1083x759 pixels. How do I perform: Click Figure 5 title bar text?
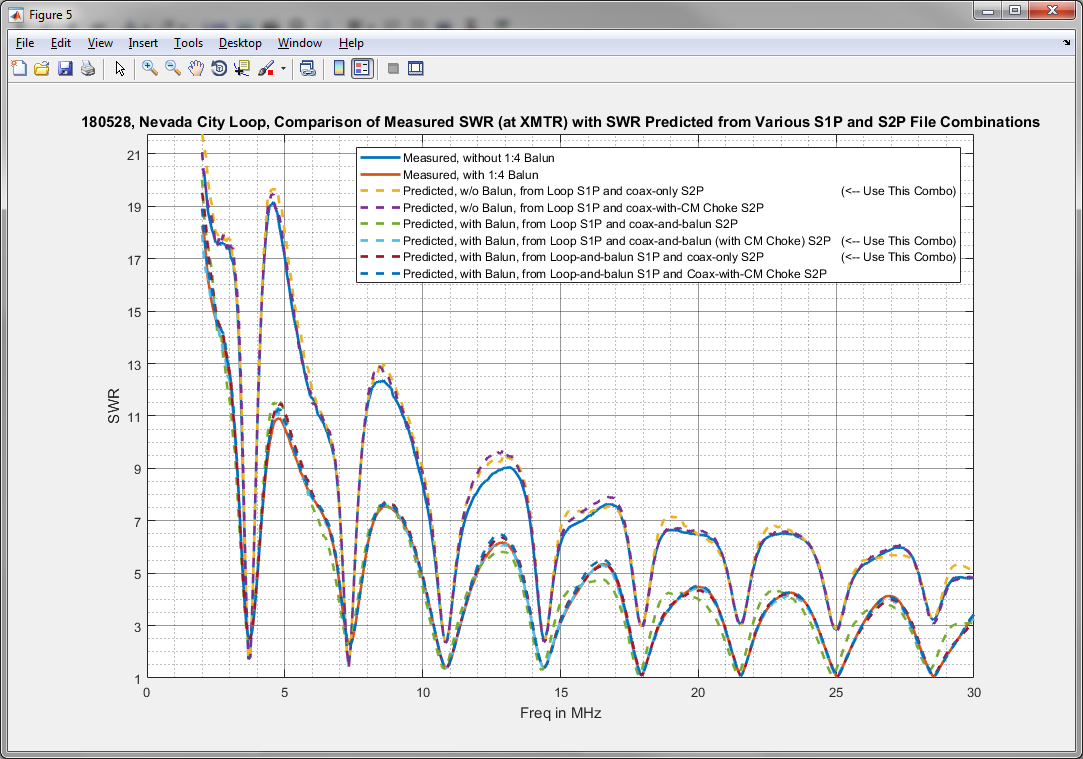(x=50, y=15)
